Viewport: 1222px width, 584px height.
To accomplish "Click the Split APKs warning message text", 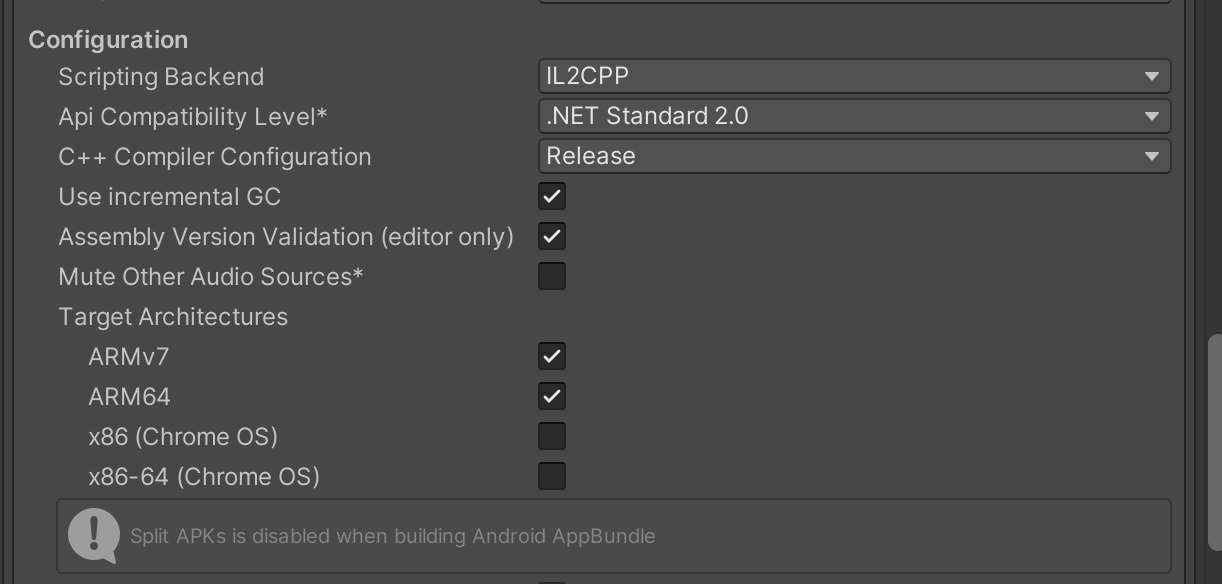I will point(394,536).
